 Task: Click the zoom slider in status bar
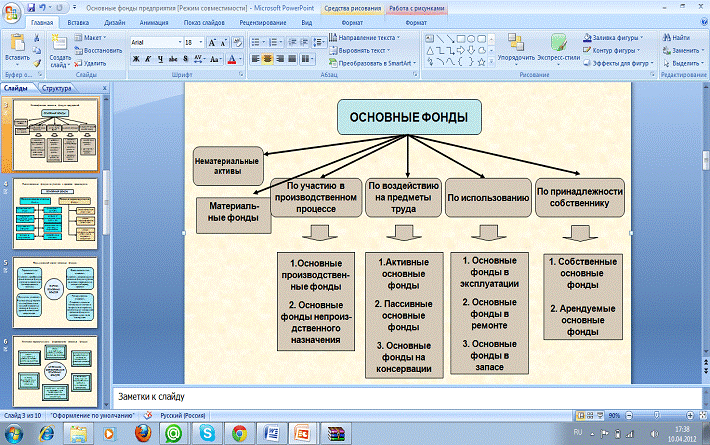pos(656,413)
